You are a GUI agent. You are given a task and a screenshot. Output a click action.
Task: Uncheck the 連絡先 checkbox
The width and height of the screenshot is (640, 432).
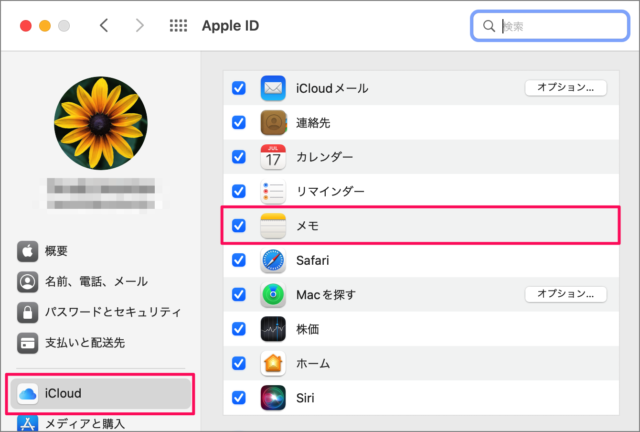[239, 122]
